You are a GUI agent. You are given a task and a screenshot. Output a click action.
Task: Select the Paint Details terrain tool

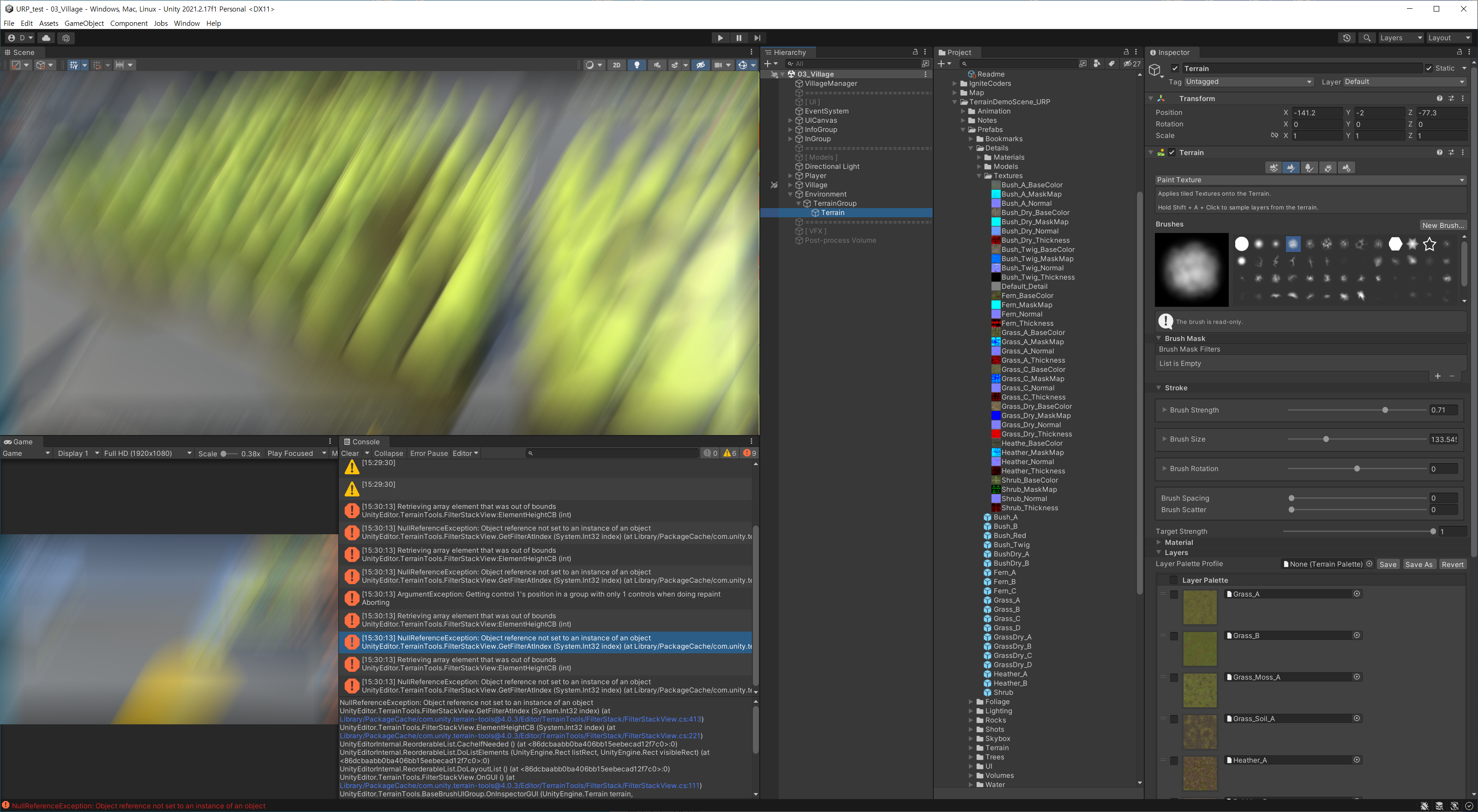1328,167
